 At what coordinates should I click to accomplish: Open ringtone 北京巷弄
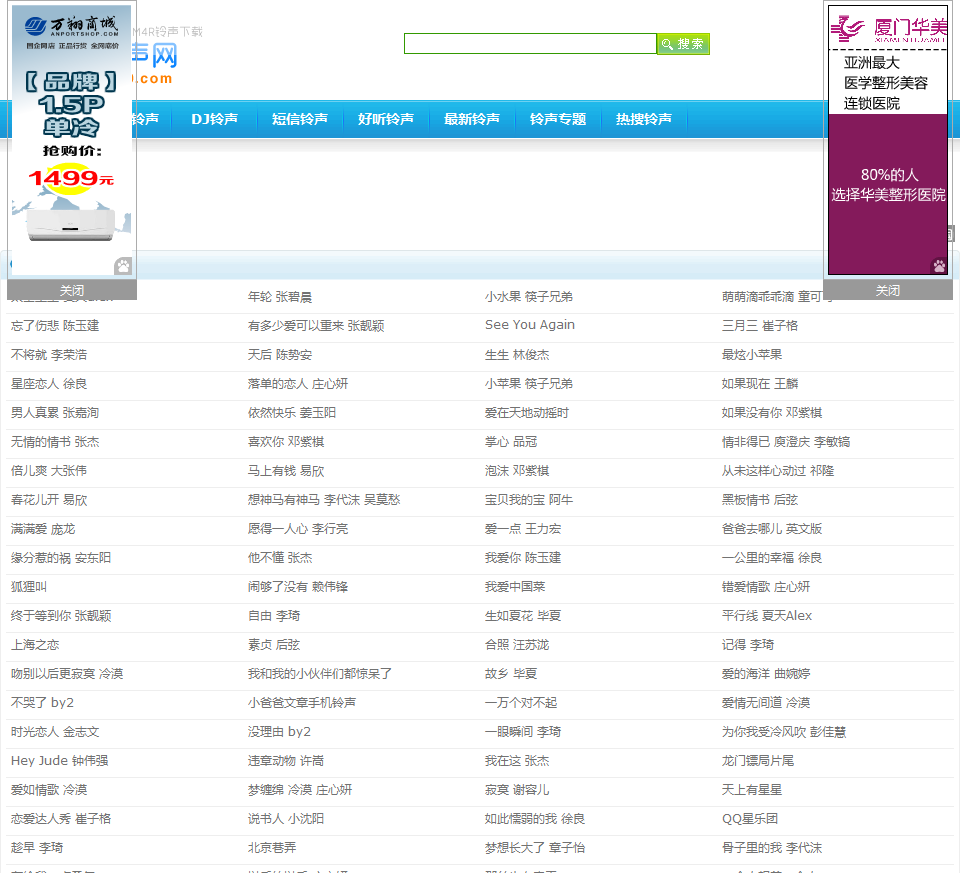coord(272,848)
